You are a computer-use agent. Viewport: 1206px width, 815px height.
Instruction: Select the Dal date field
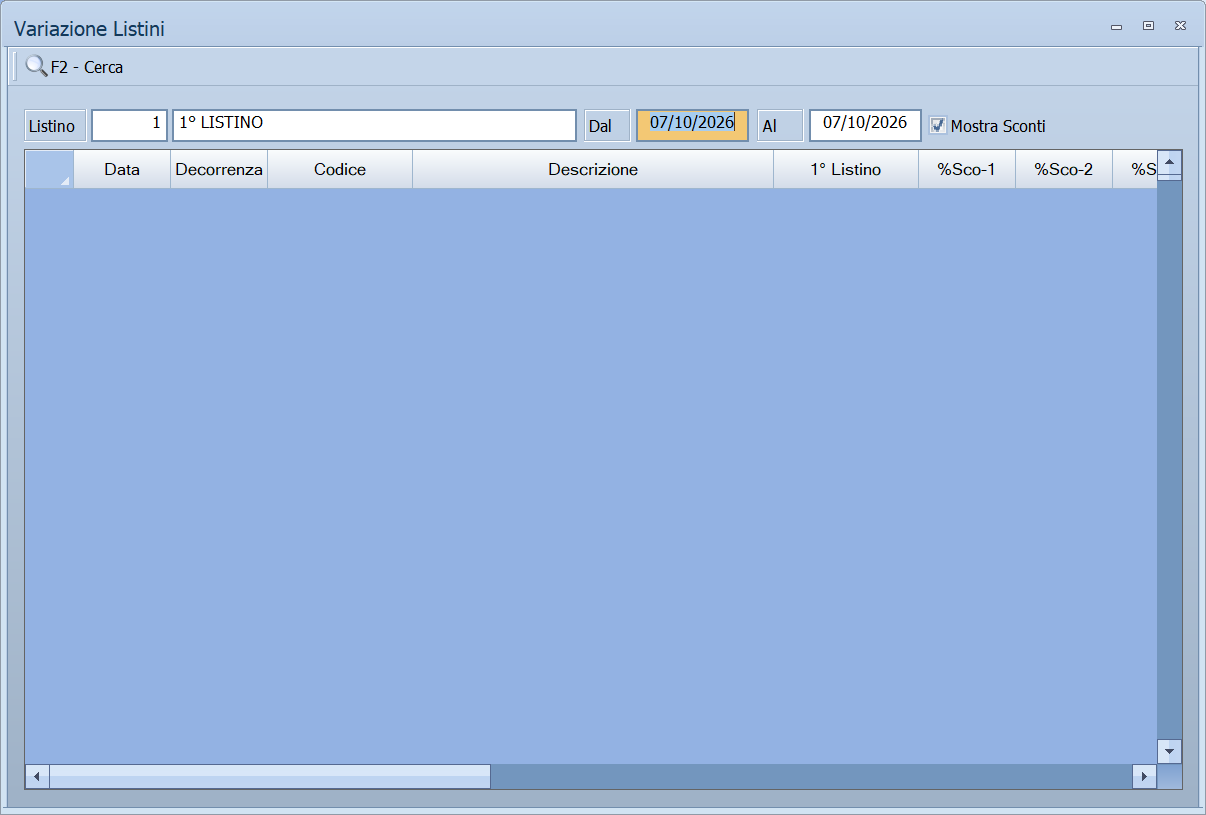pos(692,125)
